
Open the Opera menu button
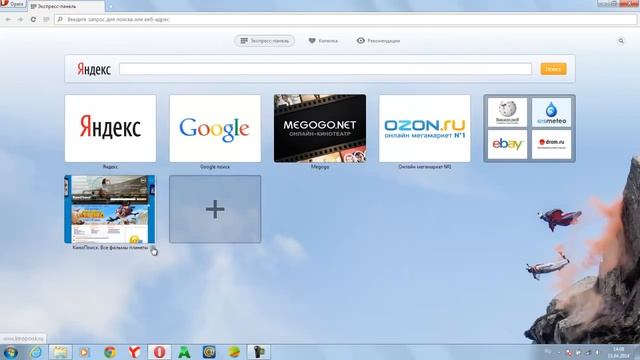[13, 4]
